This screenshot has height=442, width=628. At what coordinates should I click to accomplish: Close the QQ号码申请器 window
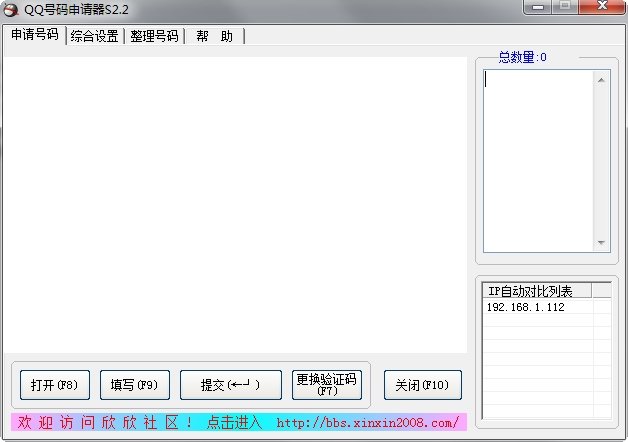click(x=602, y=7)
